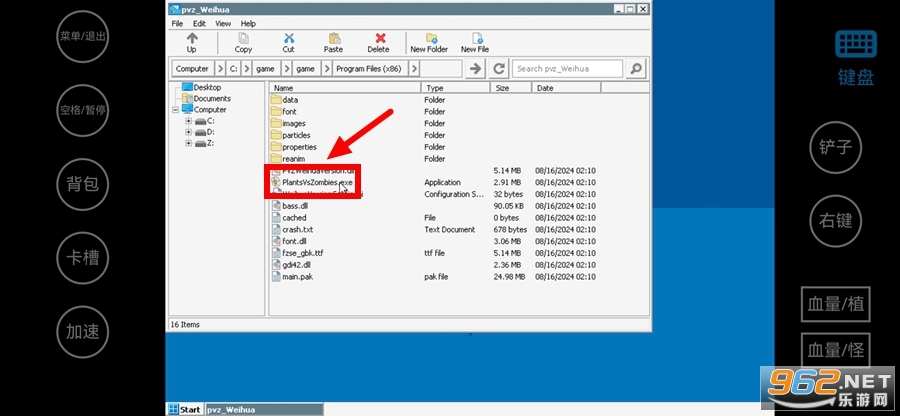
Task: Click the red Delete icon
Action: point(380,38)
